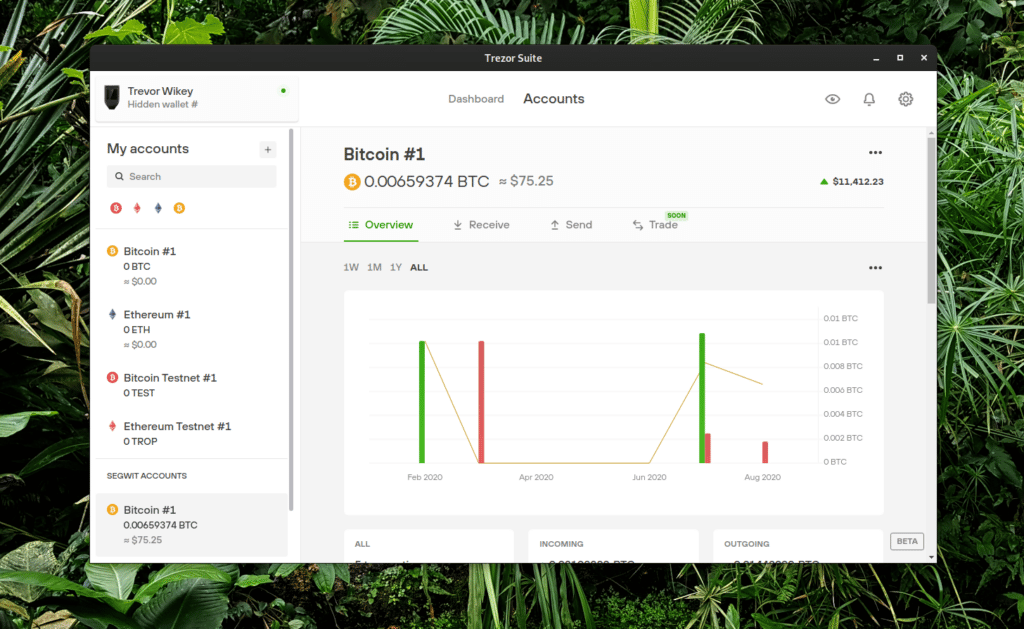Screen dimensions: 1024x629
Task: Click the SEGWIT ACCOUNTS heading
Action: click(147, 476)
